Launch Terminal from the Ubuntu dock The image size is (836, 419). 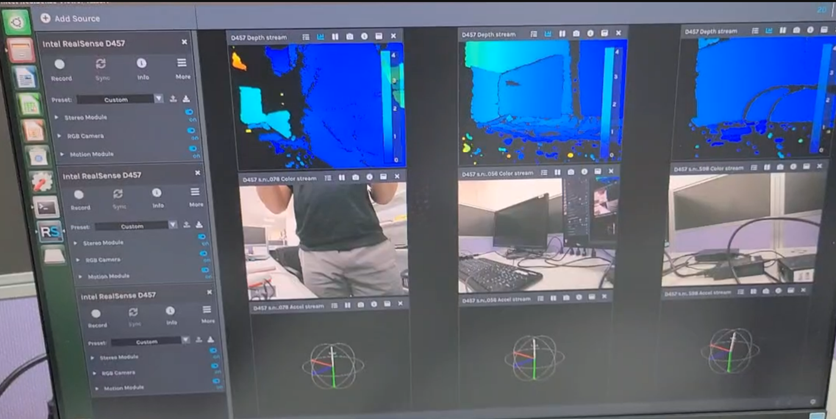(x=46, y=207)
